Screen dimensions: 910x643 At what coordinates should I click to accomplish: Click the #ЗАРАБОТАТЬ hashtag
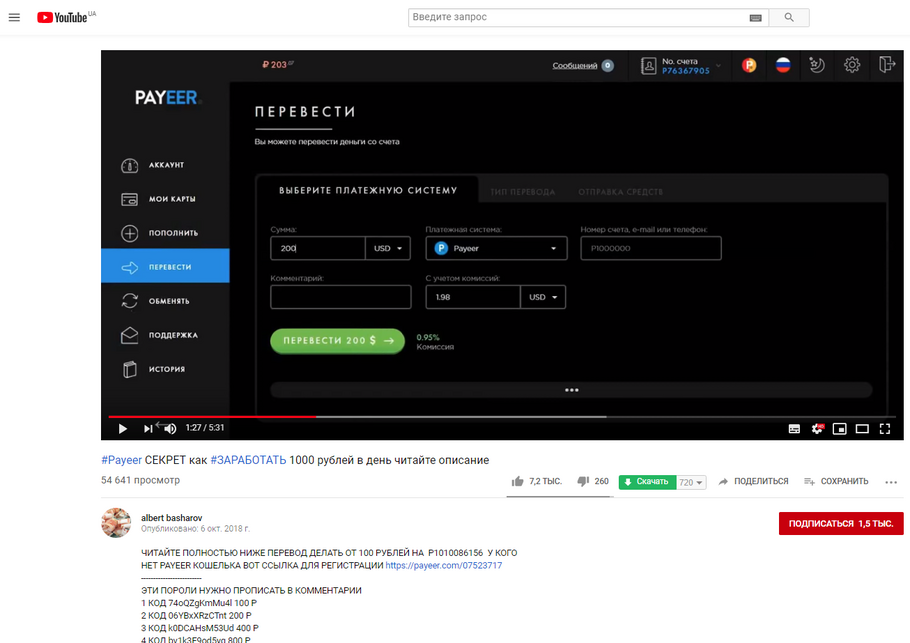click(248, 460)
